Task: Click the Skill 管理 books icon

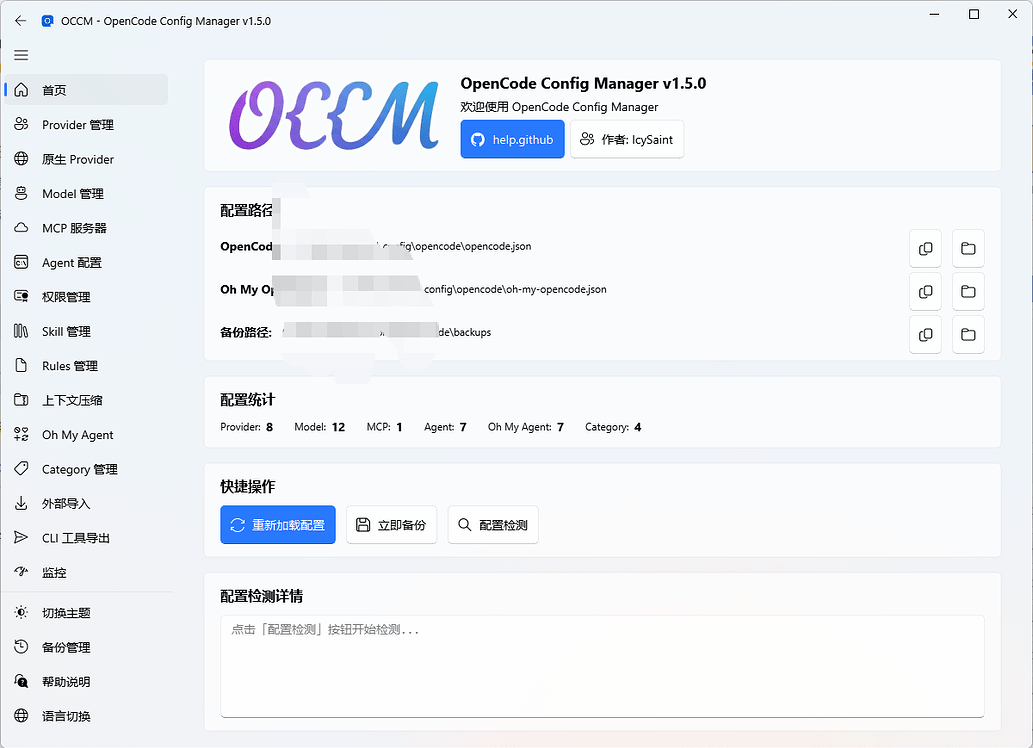Action: (x=21, y=331)
